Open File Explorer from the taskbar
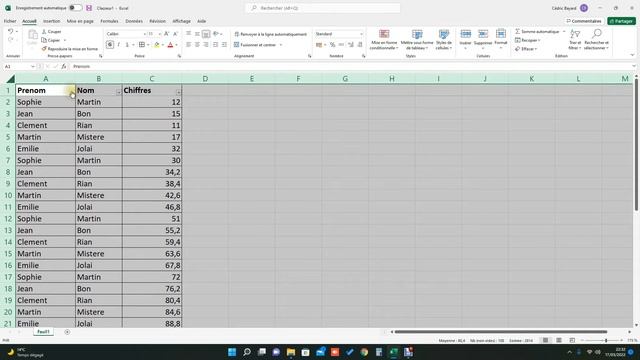This screenshot has height=360, width=640. click(x=291, y=352)
